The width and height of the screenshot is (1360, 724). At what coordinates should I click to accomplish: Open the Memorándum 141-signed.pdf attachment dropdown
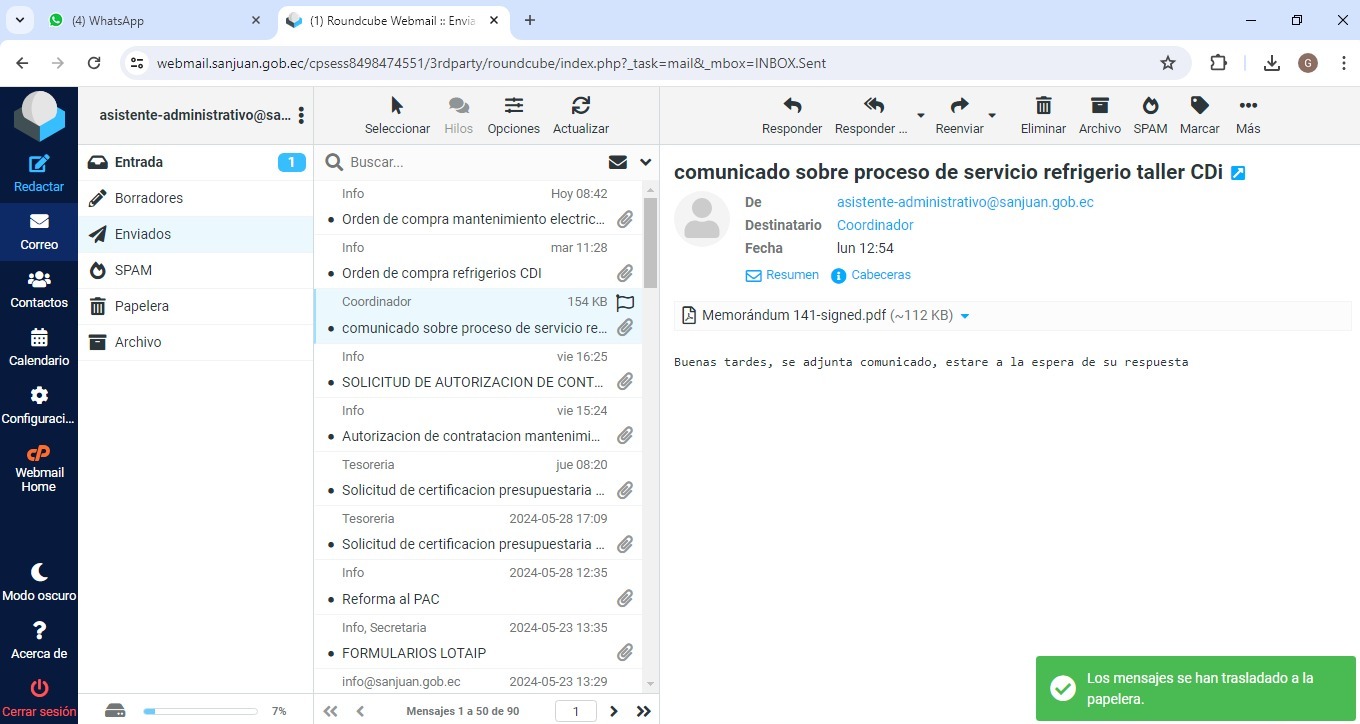(x=965, y=316)
